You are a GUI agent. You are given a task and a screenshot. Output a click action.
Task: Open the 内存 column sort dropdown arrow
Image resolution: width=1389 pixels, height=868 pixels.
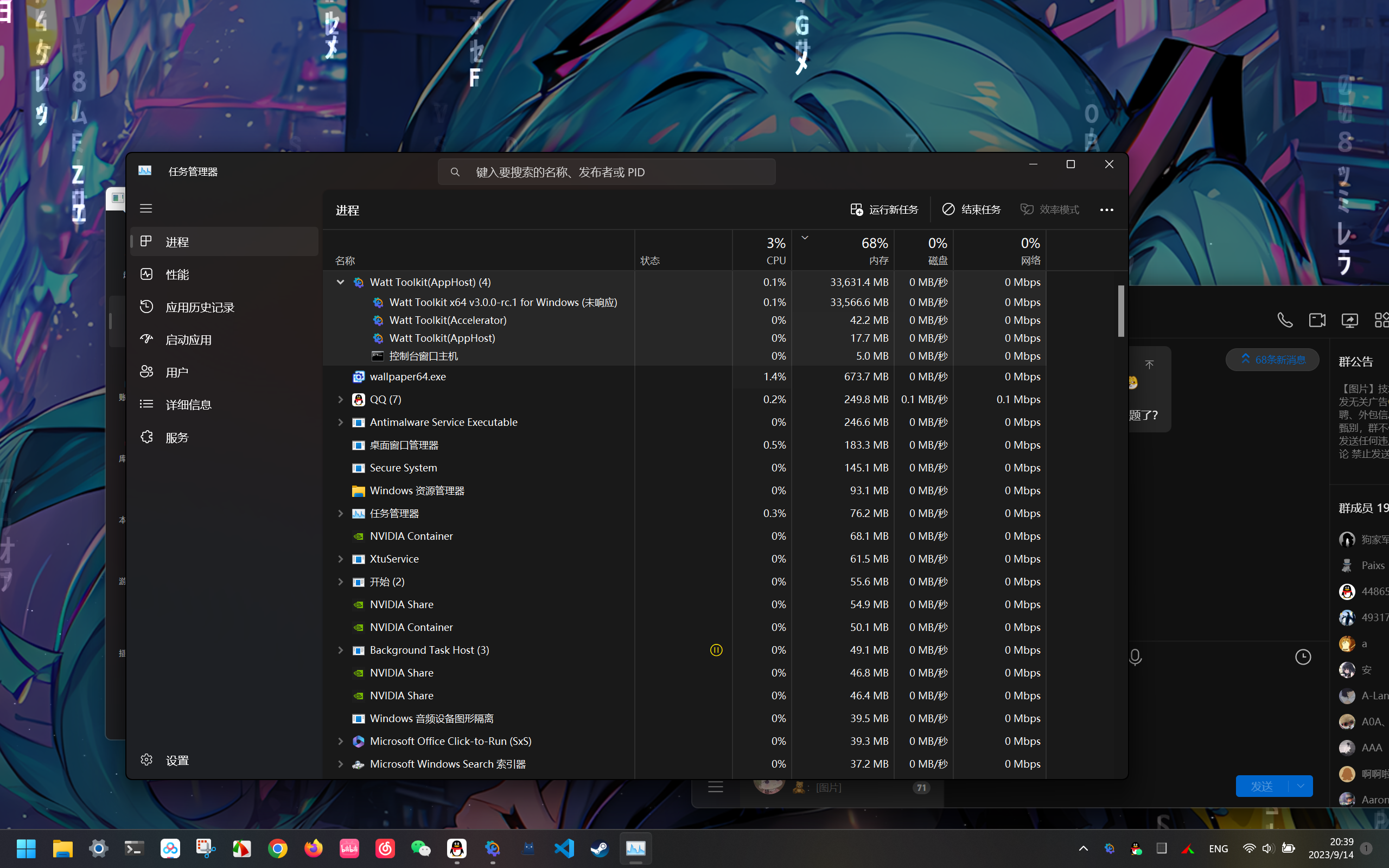coord(805,237)
